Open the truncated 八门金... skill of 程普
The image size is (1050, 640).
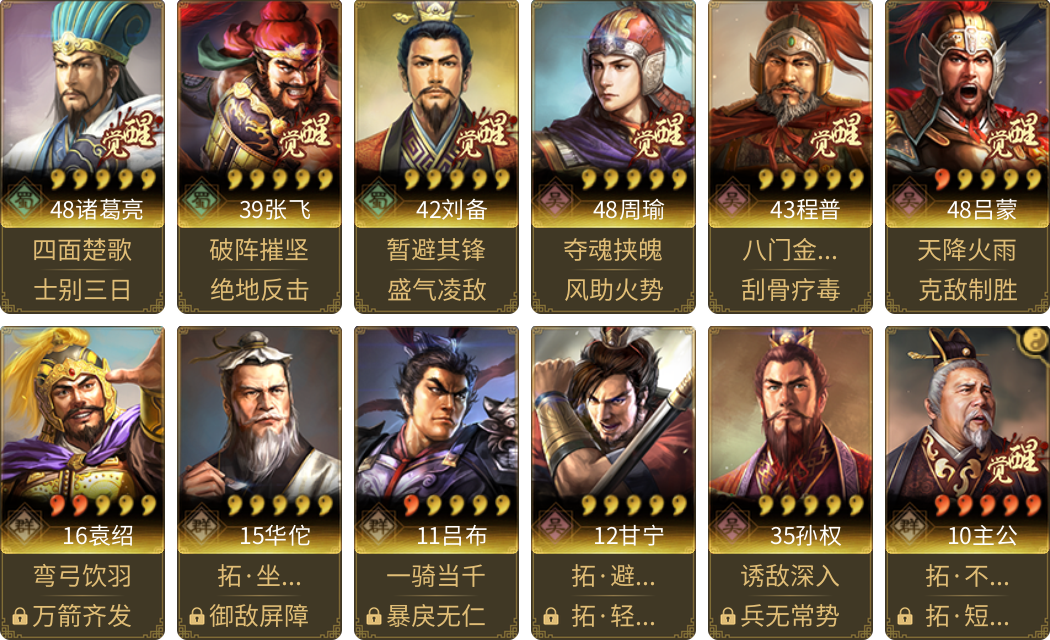click(x=790, y=250)
